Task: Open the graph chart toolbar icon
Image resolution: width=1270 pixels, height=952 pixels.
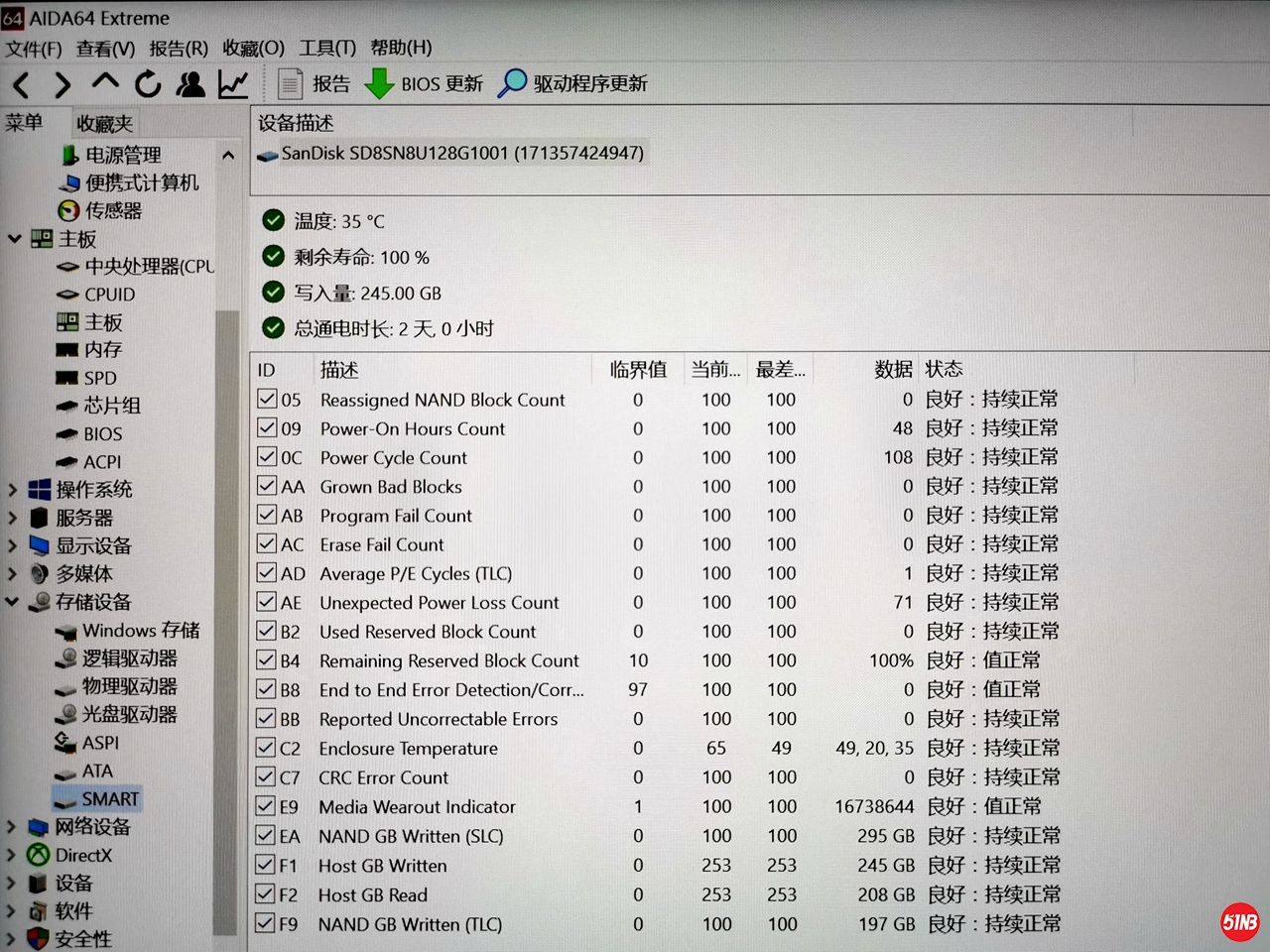Action: [x=233, y=84]
